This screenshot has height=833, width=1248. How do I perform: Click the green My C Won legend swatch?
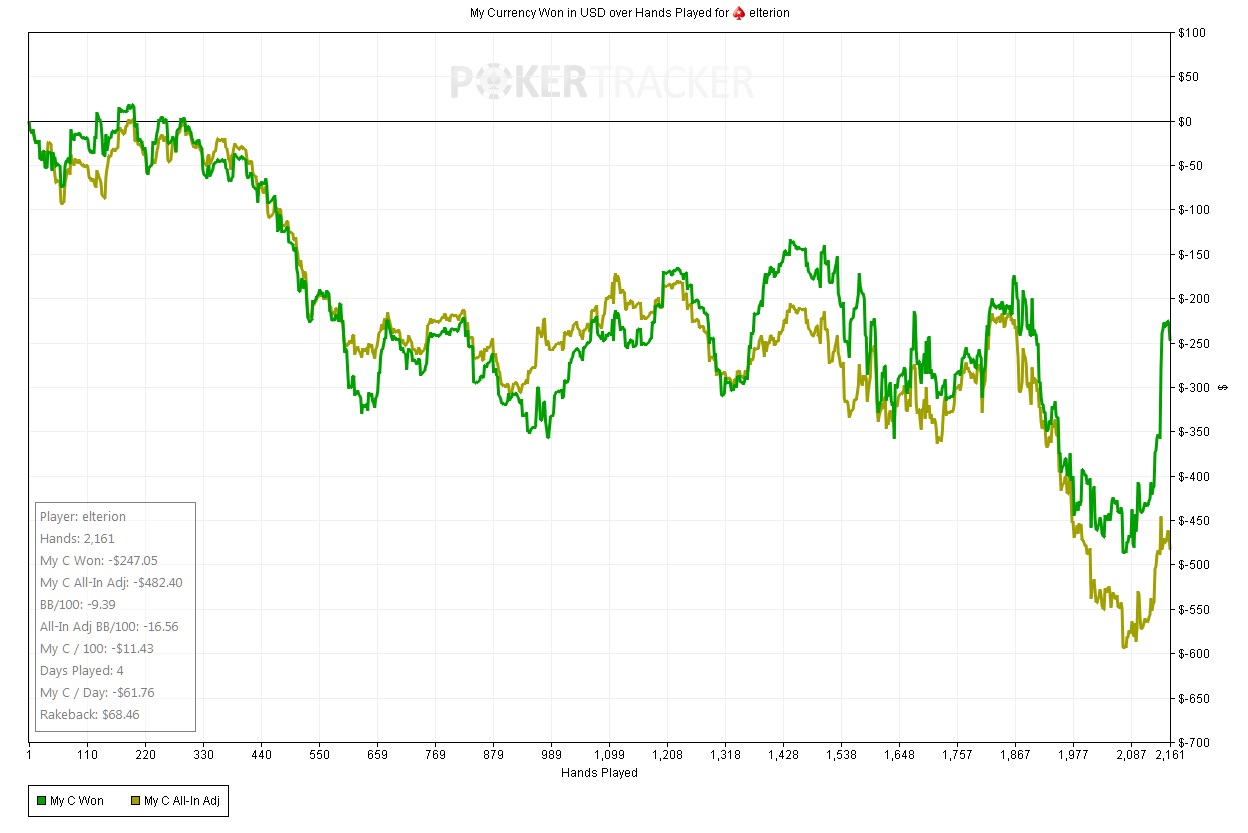pos(41,800)
